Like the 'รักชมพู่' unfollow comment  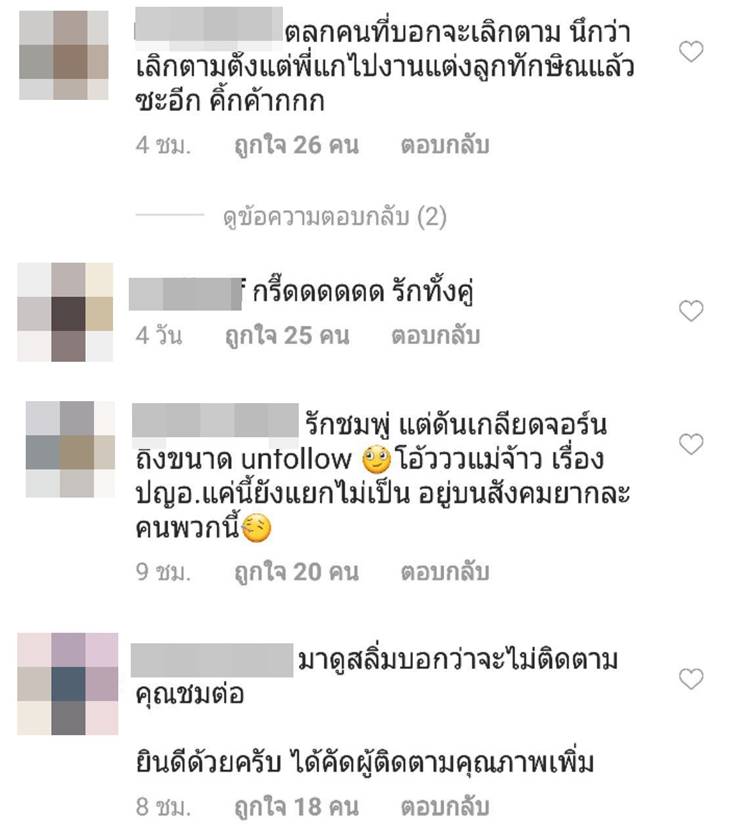coord(691,444)
